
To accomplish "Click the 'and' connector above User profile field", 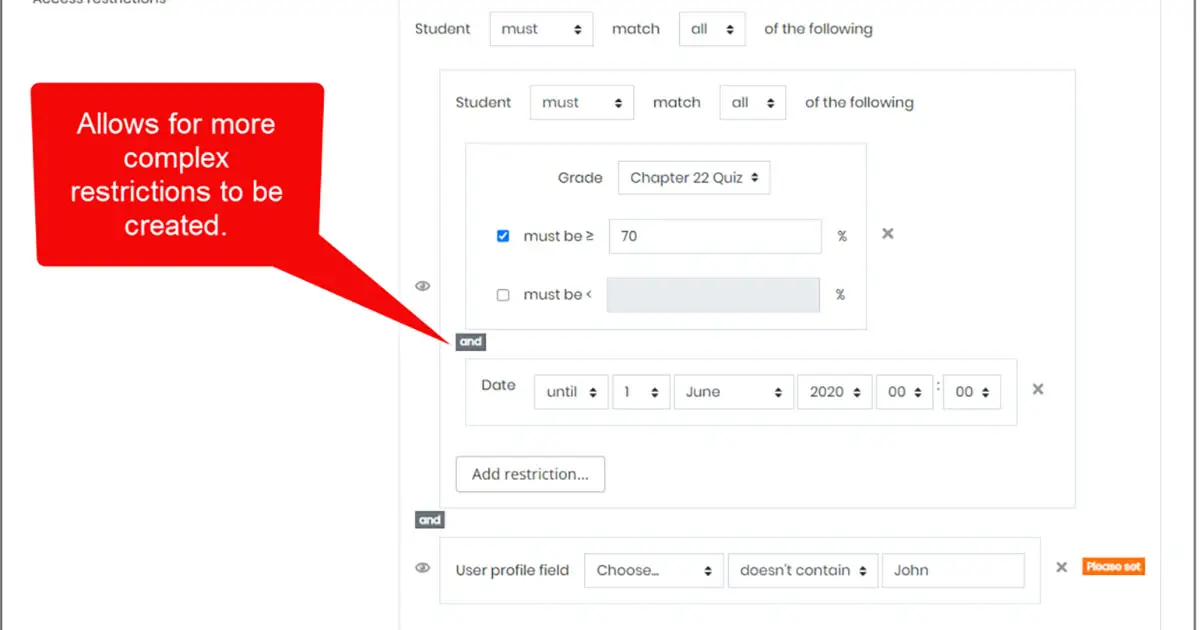I will [x=429, y=519].
